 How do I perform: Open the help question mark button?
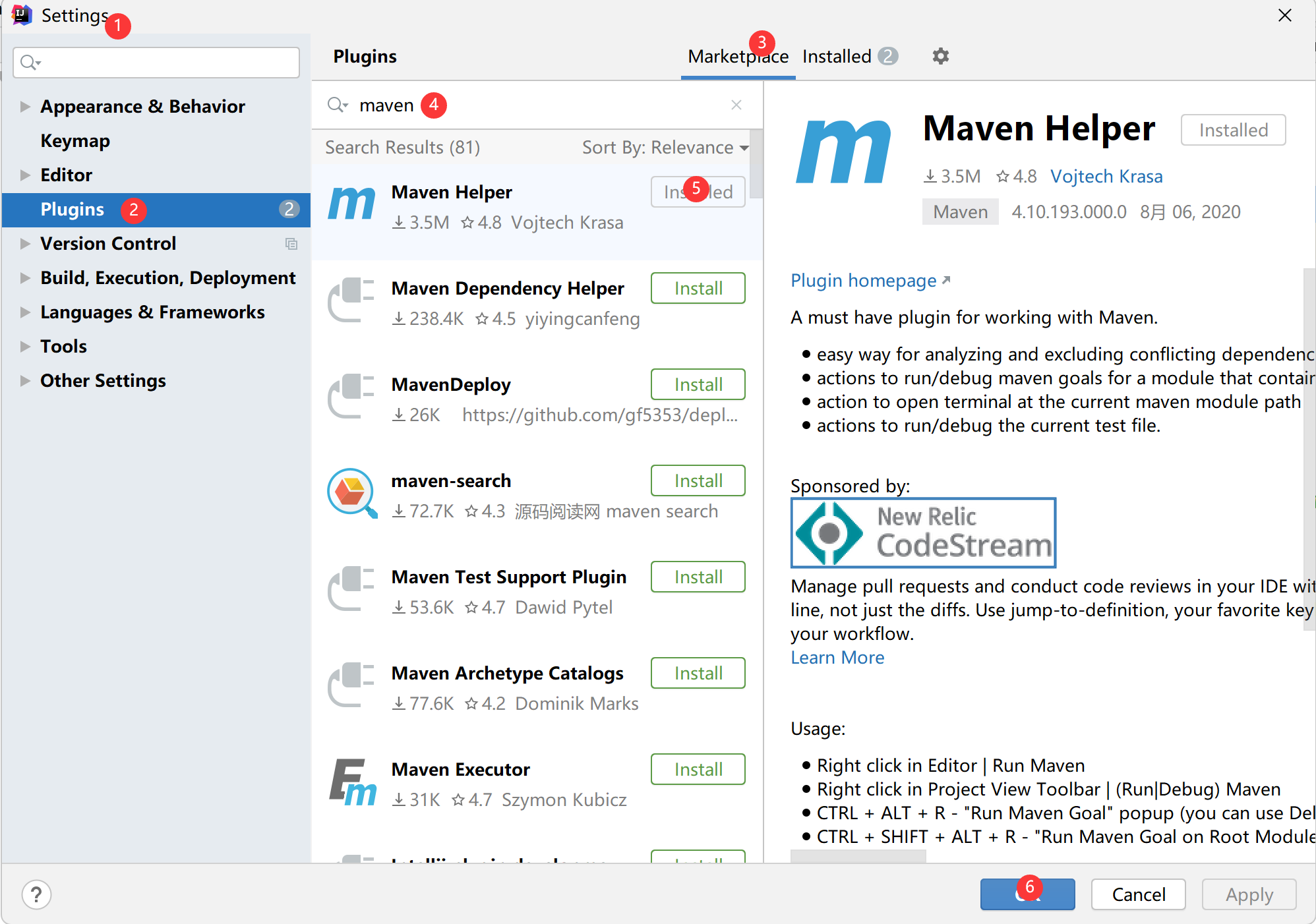click(x=36, y=894)
